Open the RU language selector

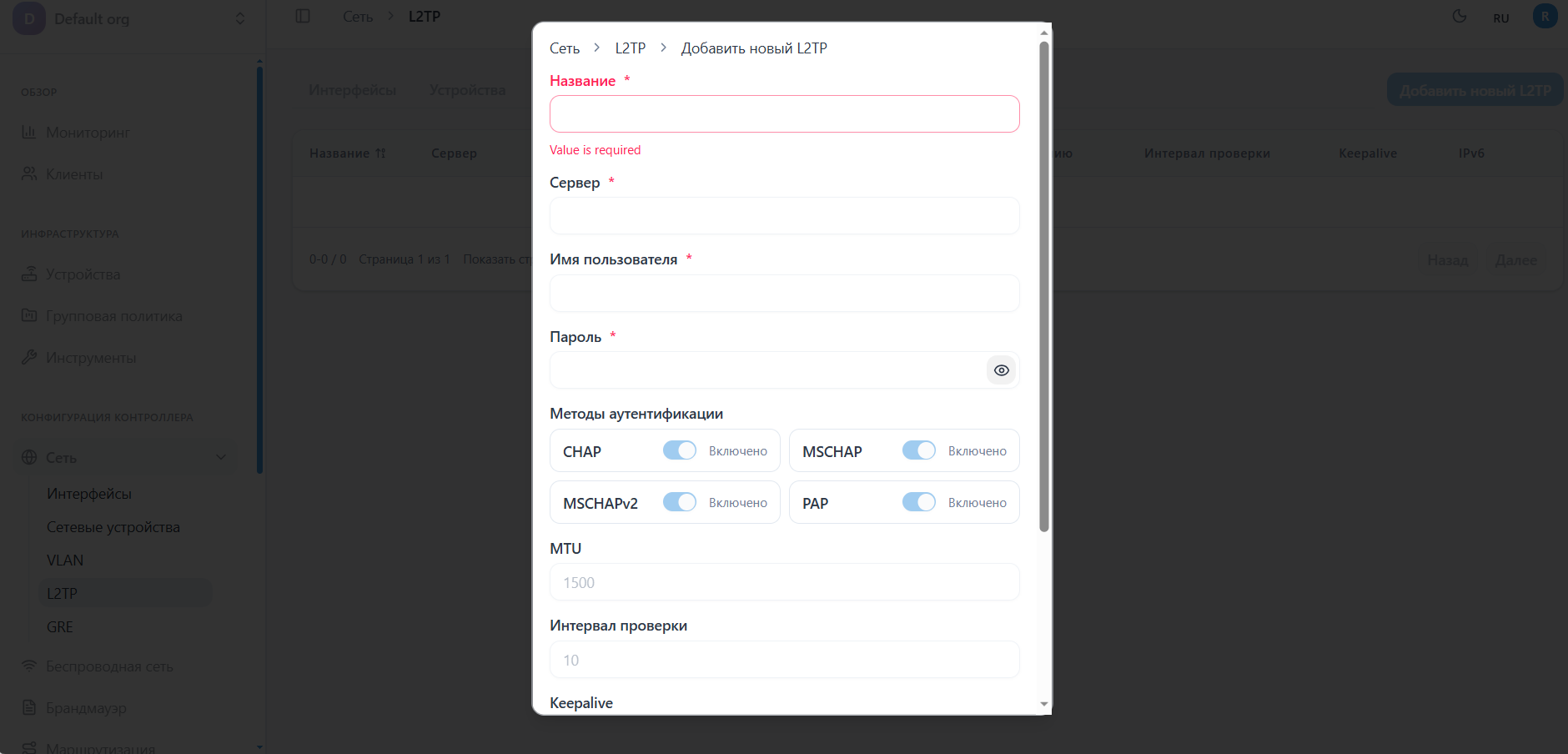point(1501,18)
